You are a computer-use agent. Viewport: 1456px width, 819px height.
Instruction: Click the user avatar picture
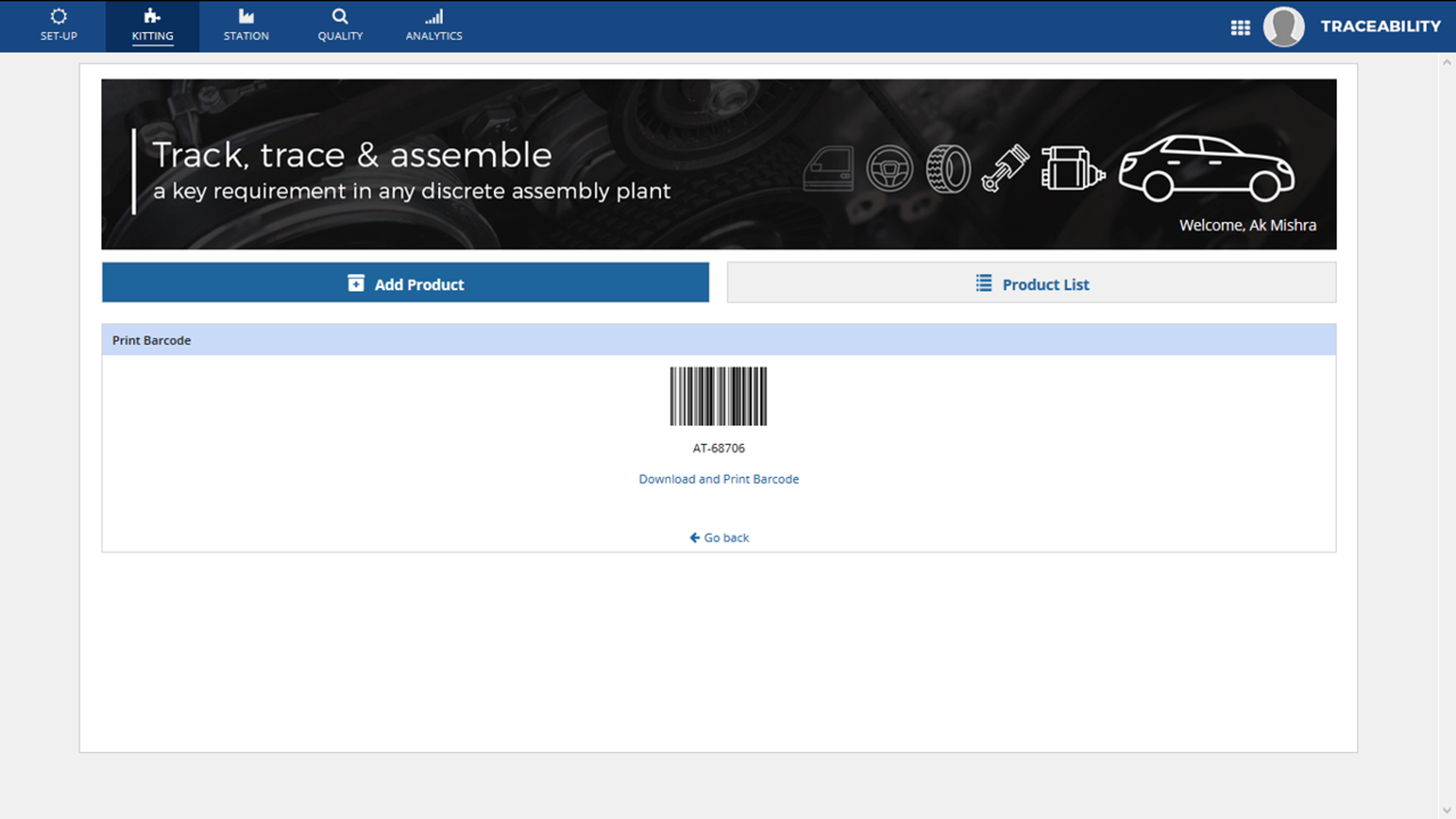1283,27
